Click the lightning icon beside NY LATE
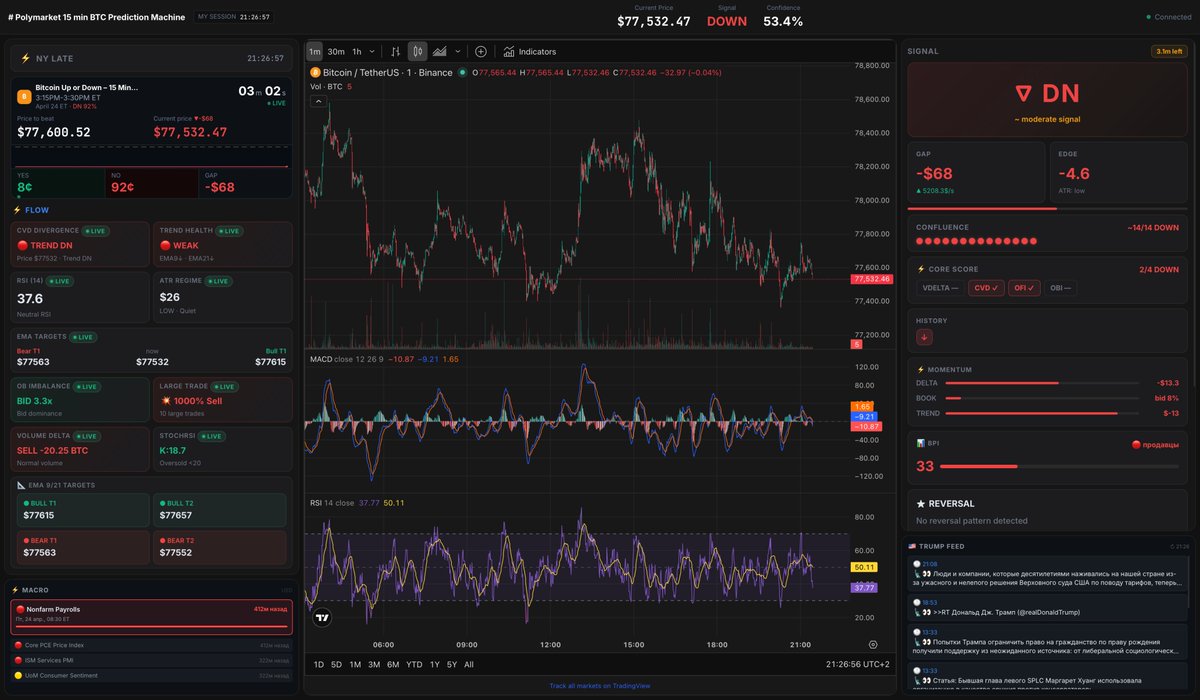Screen dimensions: 1200x700 25,58
